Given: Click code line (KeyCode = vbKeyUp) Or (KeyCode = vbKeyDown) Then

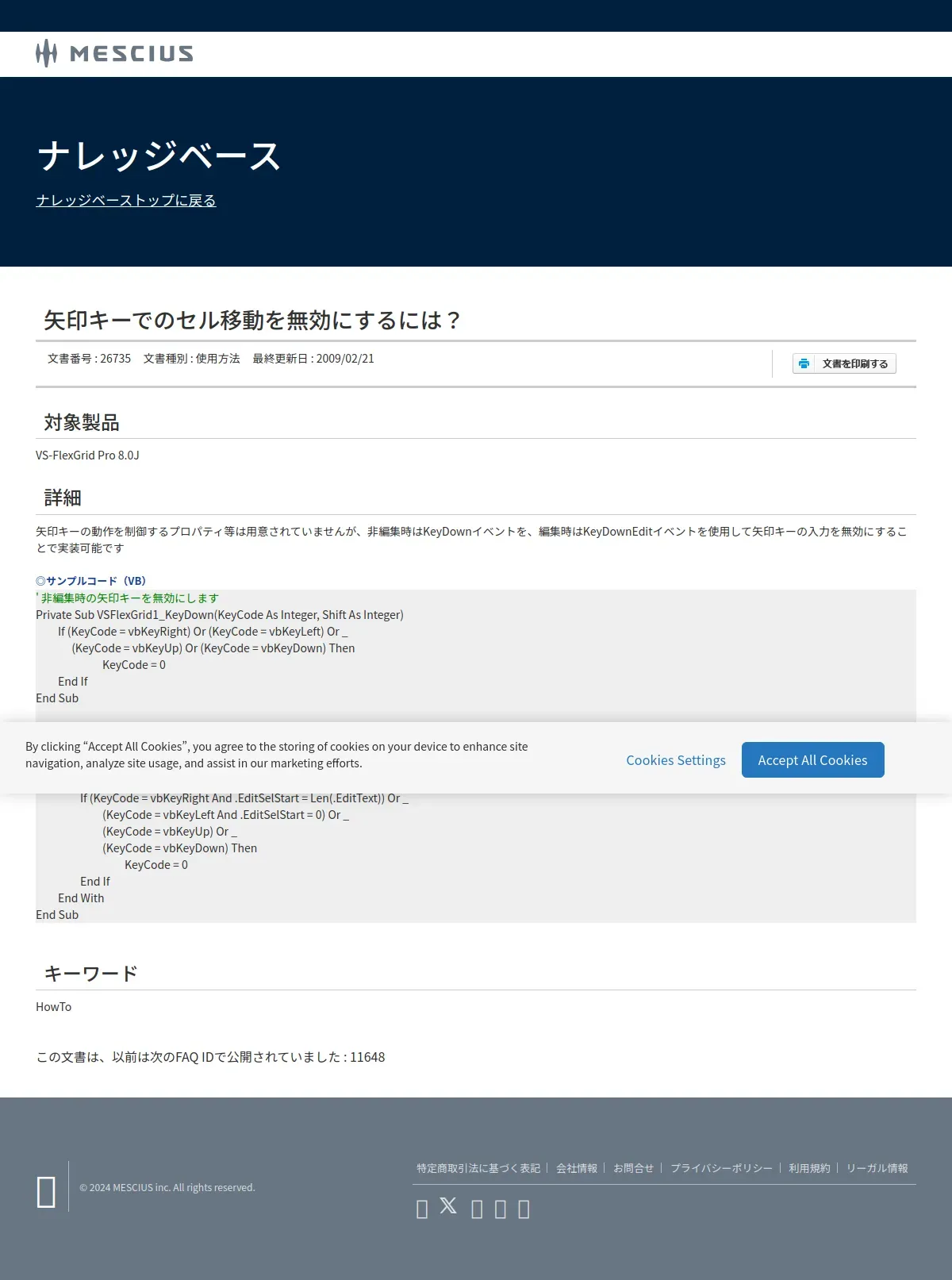Looking at the screenshot, I should point(213,648).
